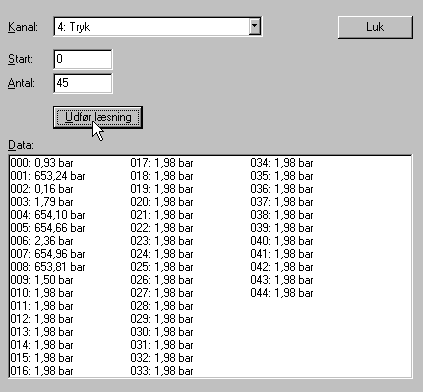The image size is (423, 392).
Task: Focus the Start input field
Action: coord(83,59)
